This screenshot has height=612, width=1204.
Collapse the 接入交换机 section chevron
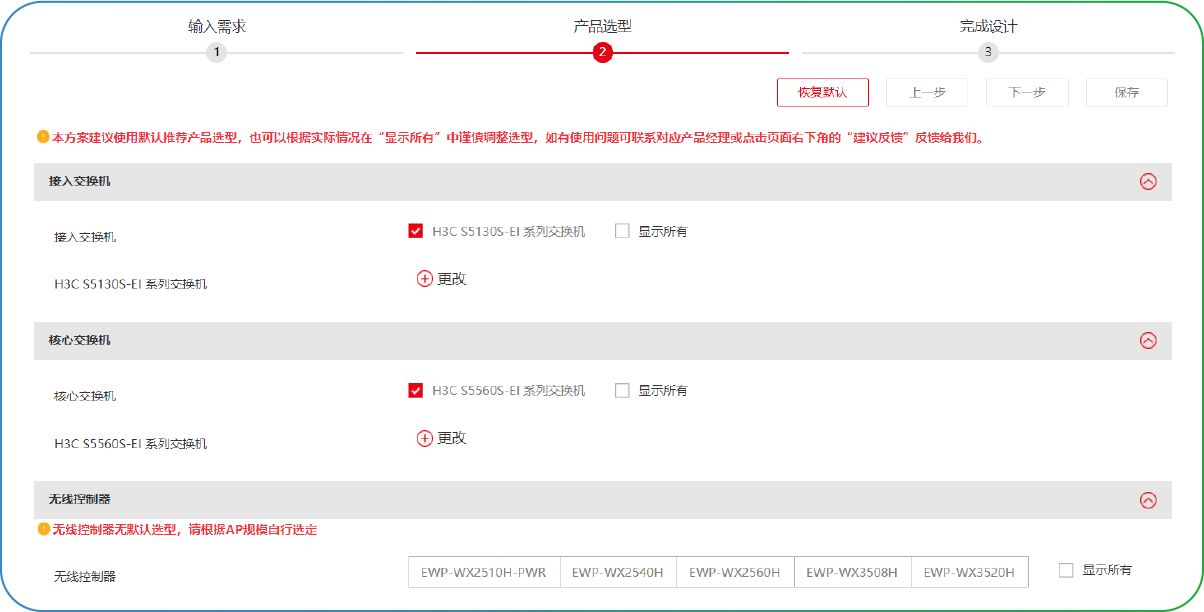[1148, 182]
